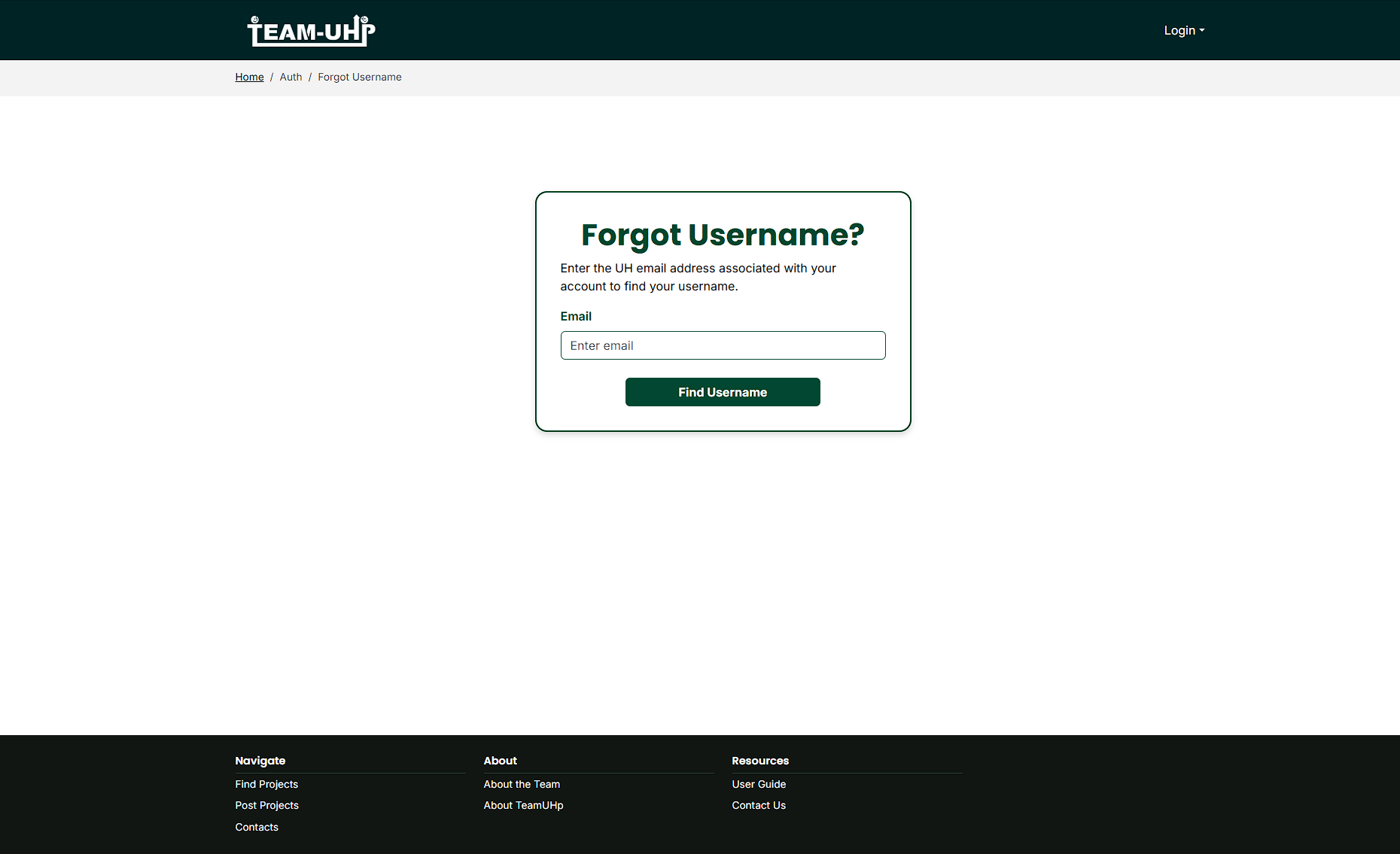This screenshot has width=1400, height=854.
Task: Focus the Enter email input field
Action: pyautogui.click(x=723, y=345)
